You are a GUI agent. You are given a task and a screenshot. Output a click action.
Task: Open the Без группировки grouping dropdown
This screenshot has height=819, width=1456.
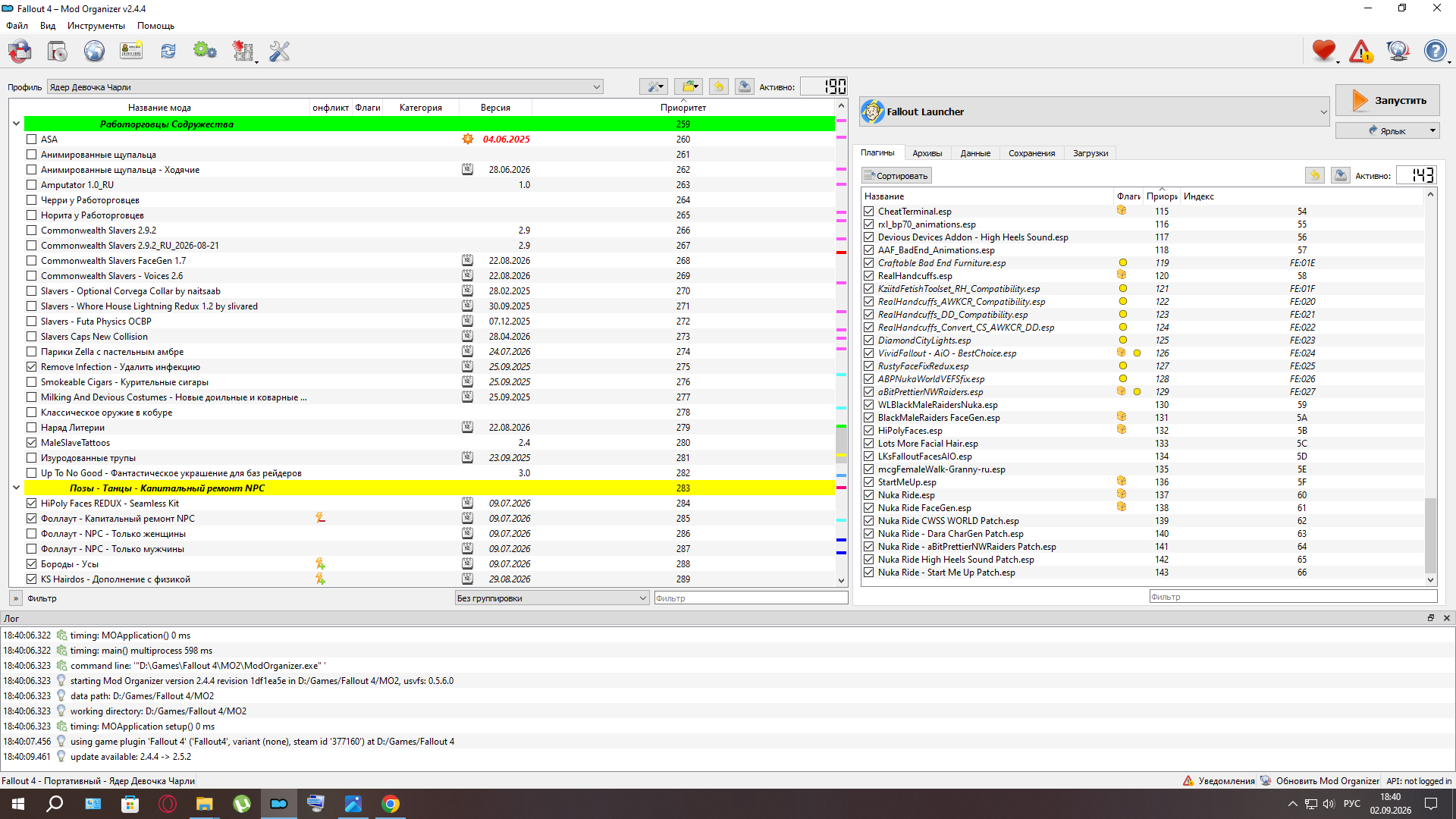point(551,598)
